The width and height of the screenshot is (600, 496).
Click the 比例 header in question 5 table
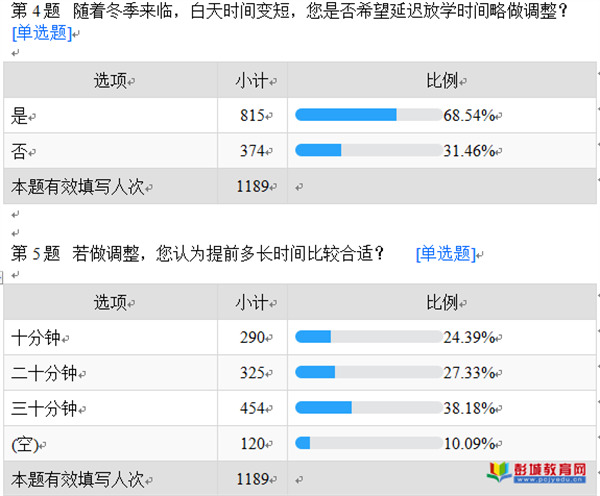click(442, 303)
